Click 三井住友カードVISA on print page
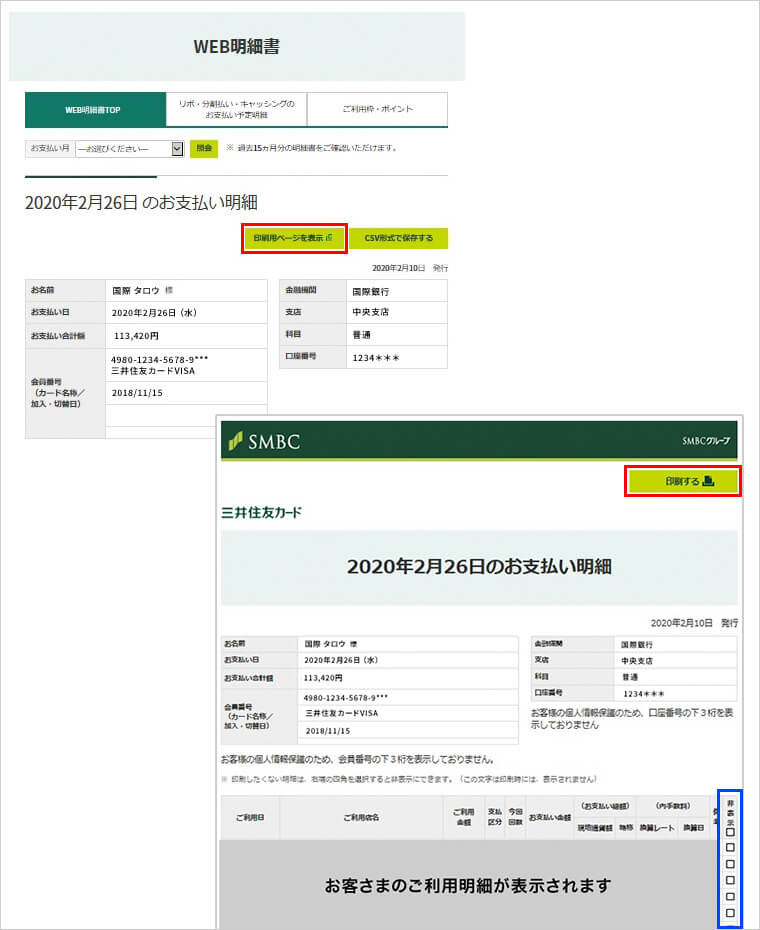Image resolution: width=760 pixels, height=930 pixels. (342, 713)
